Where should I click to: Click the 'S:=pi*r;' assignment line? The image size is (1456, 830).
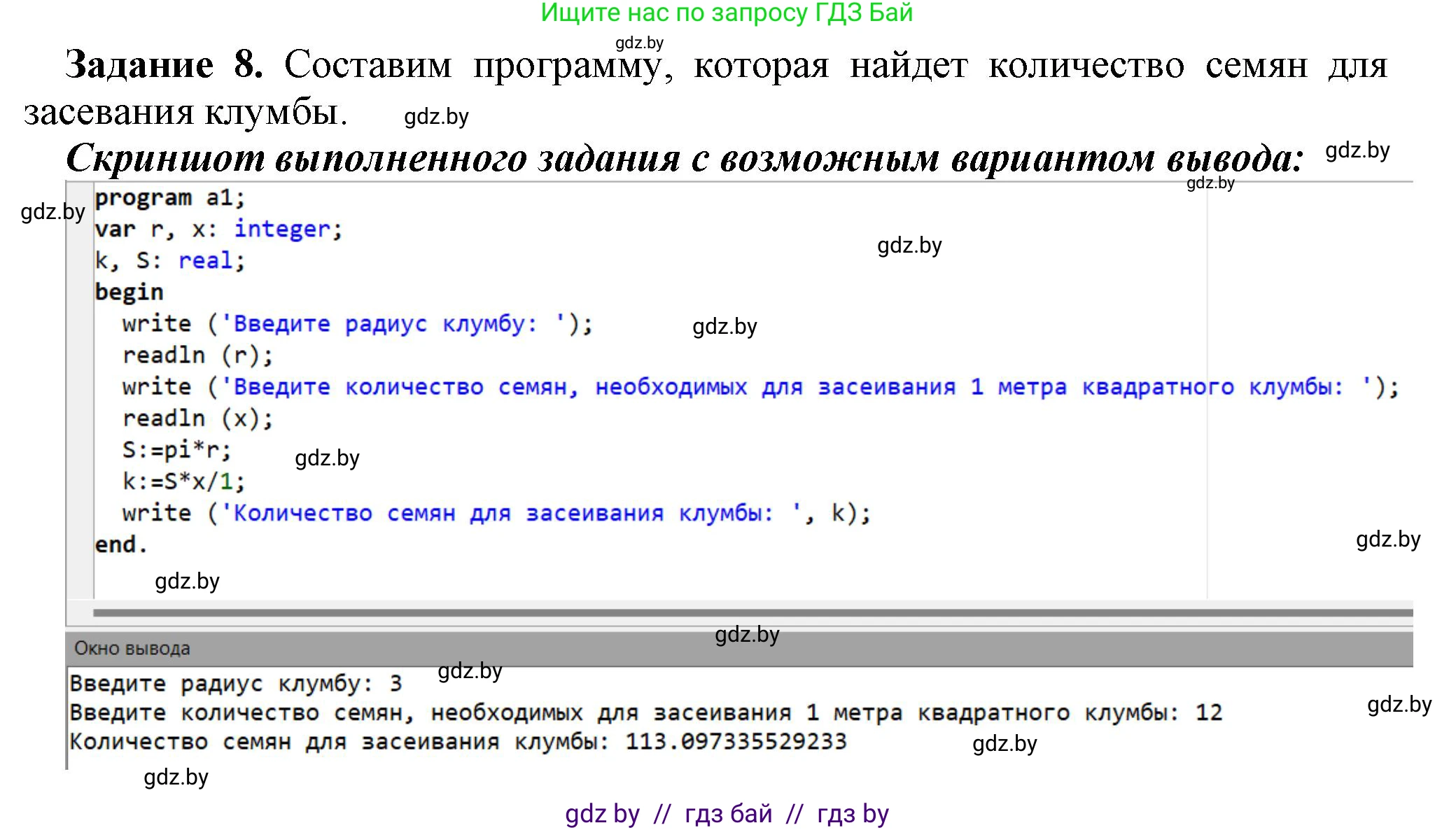tap(176, 450)
